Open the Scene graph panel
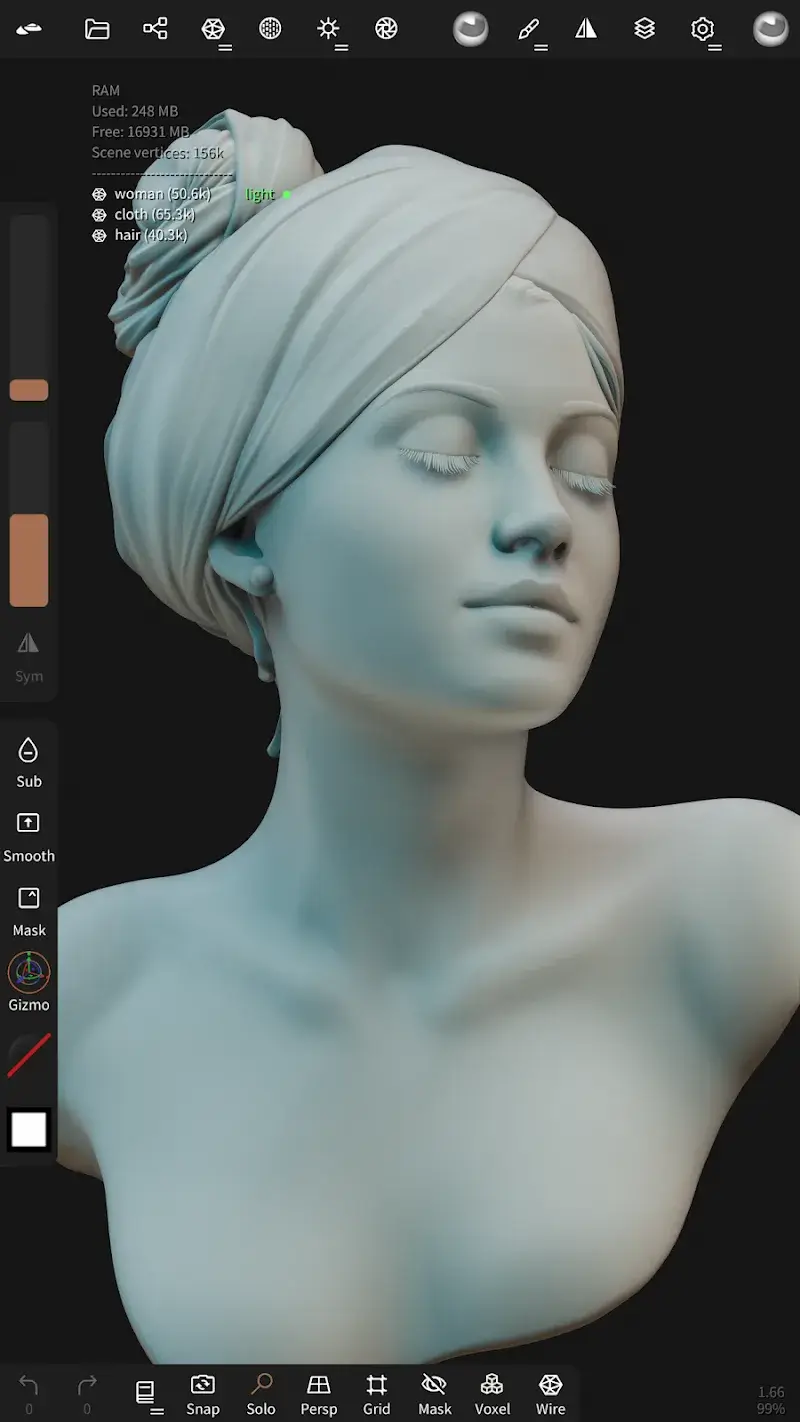 (155, 29)
